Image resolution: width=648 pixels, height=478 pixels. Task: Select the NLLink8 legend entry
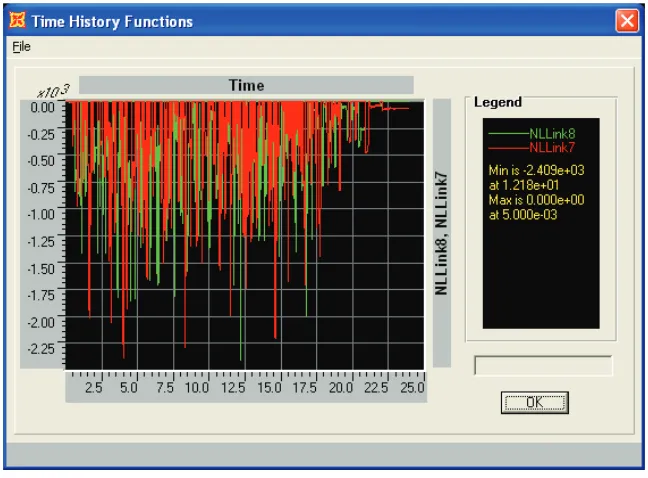[552, 133]
